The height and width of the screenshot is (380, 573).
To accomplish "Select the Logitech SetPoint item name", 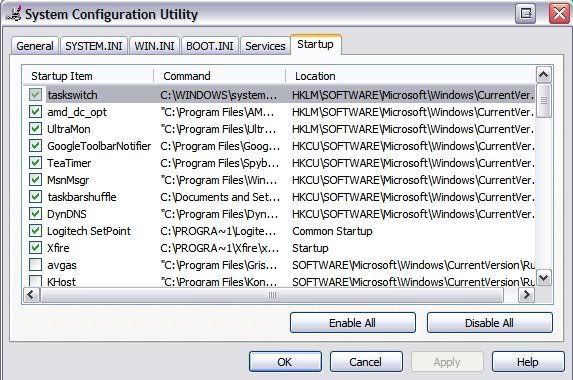I will [x=89, y=231].
